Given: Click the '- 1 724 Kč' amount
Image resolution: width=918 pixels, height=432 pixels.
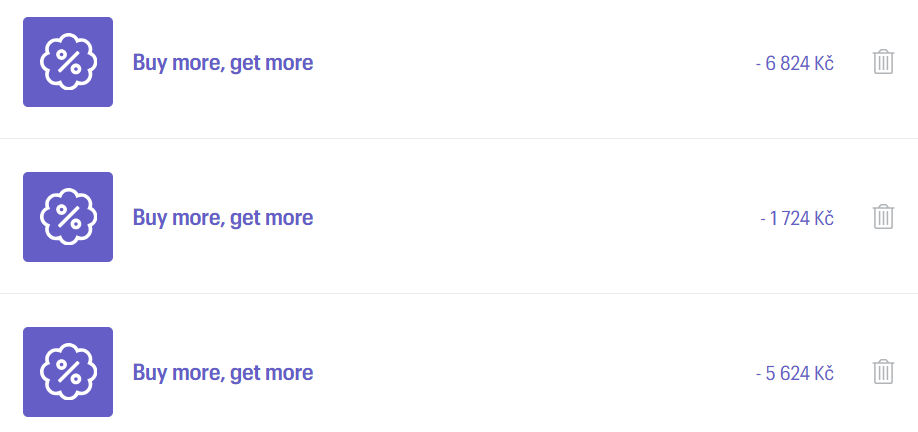Looking at the screenshot, I should click(797, 218).
